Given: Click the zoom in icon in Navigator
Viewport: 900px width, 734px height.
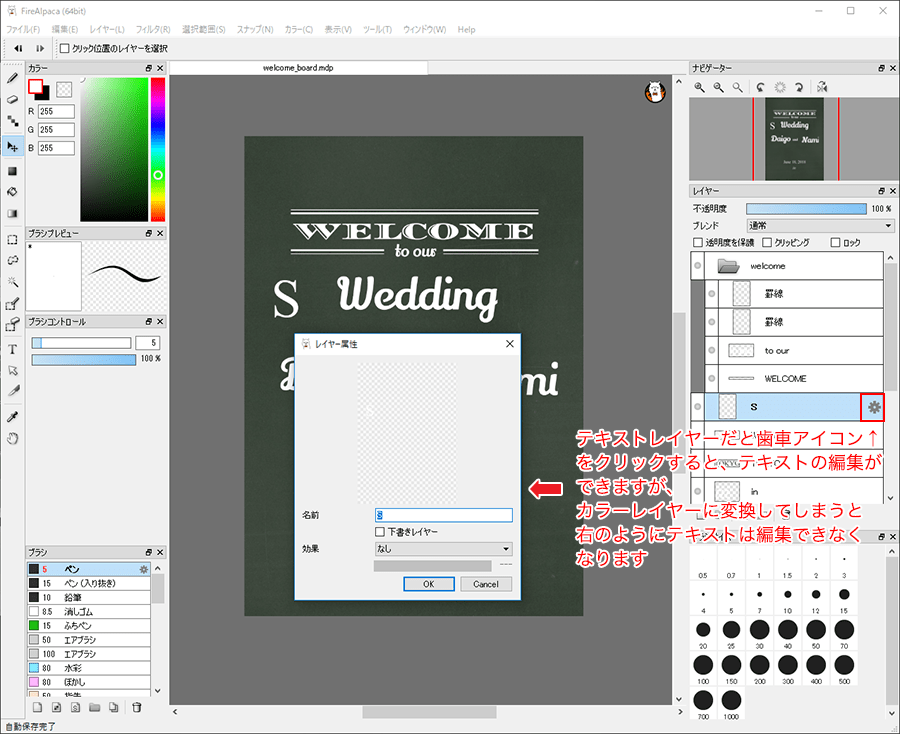Looking at the screenshot, I should click(x=700, y=87).
